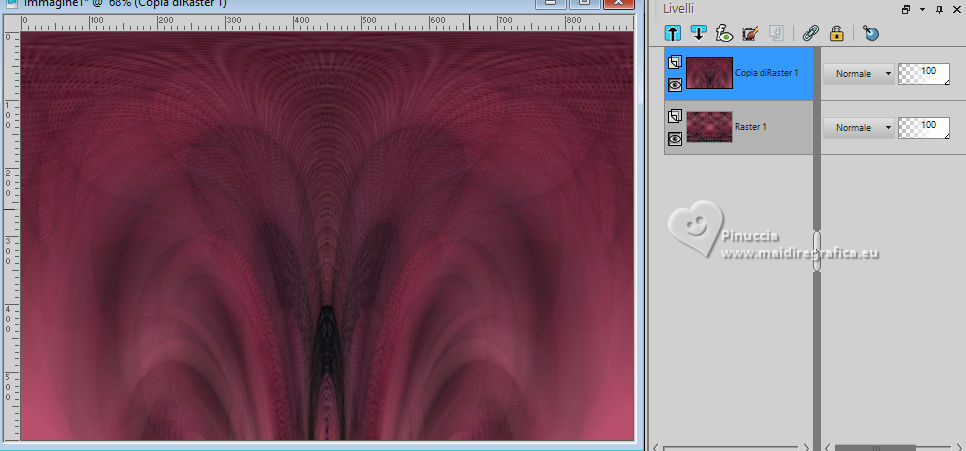Screen dimensions: 966x451
Task: Click the blue Livelli quick-options icon
Action: [x=871, y=33]
